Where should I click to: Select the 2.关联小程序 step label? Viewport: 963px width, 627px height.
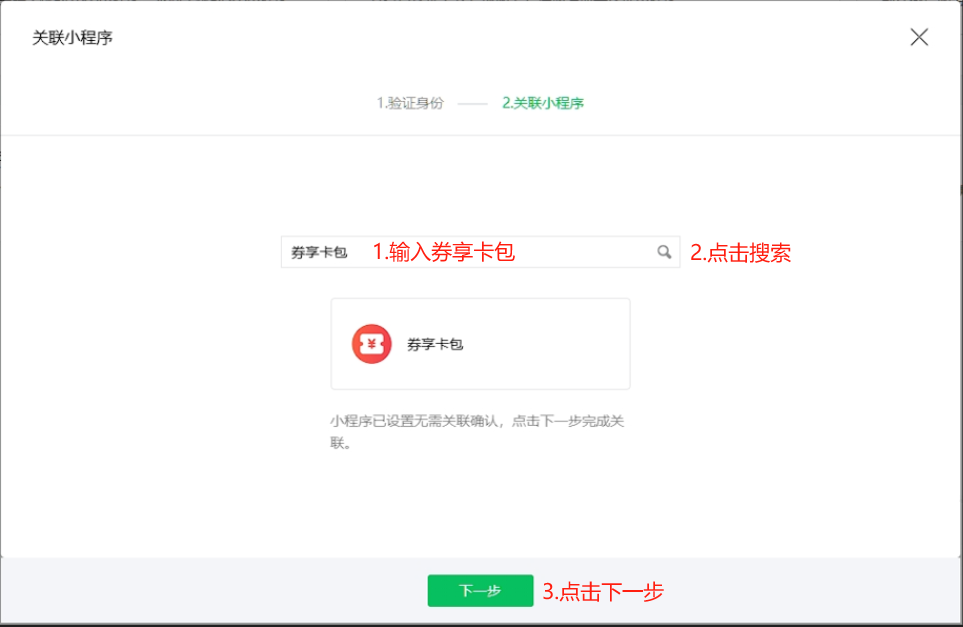pos(543,103)
